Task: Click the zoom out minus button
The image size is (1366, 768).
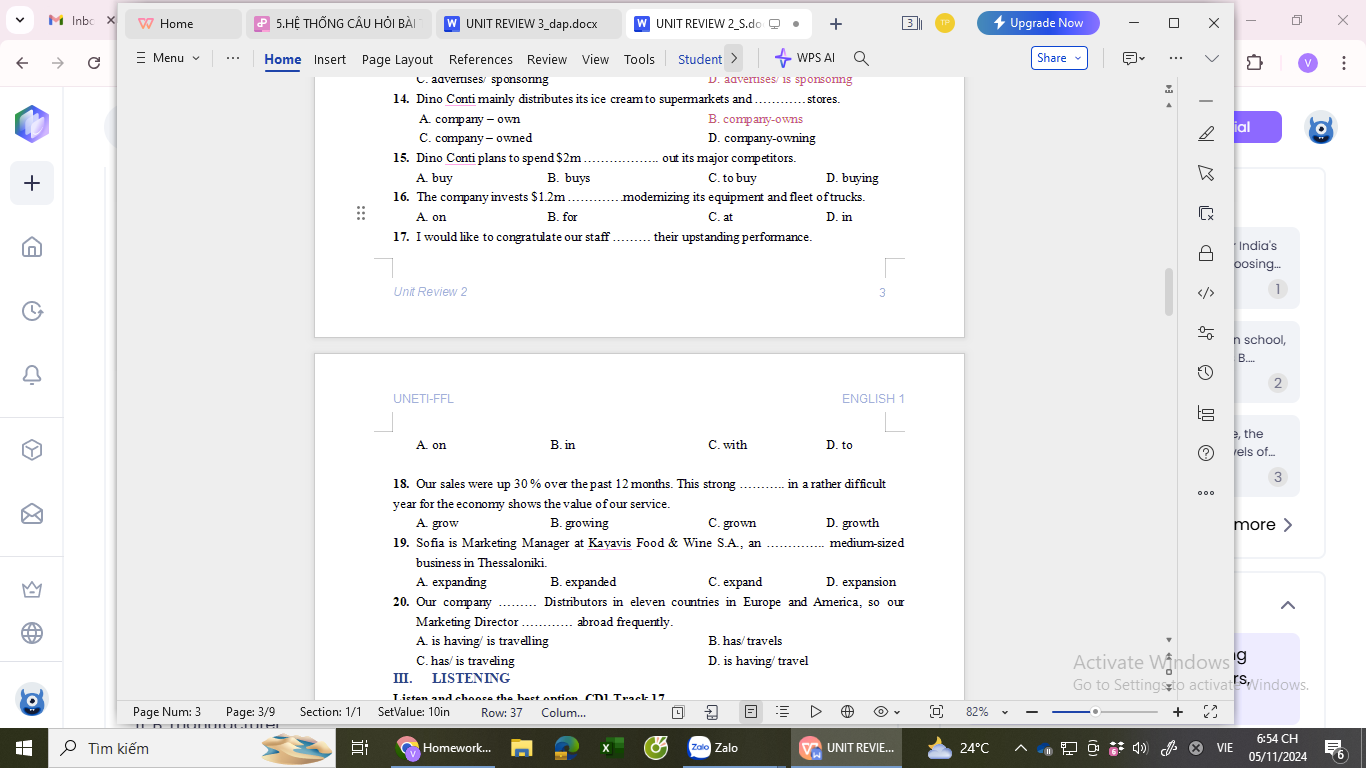Action: [x=1032, y=712]
